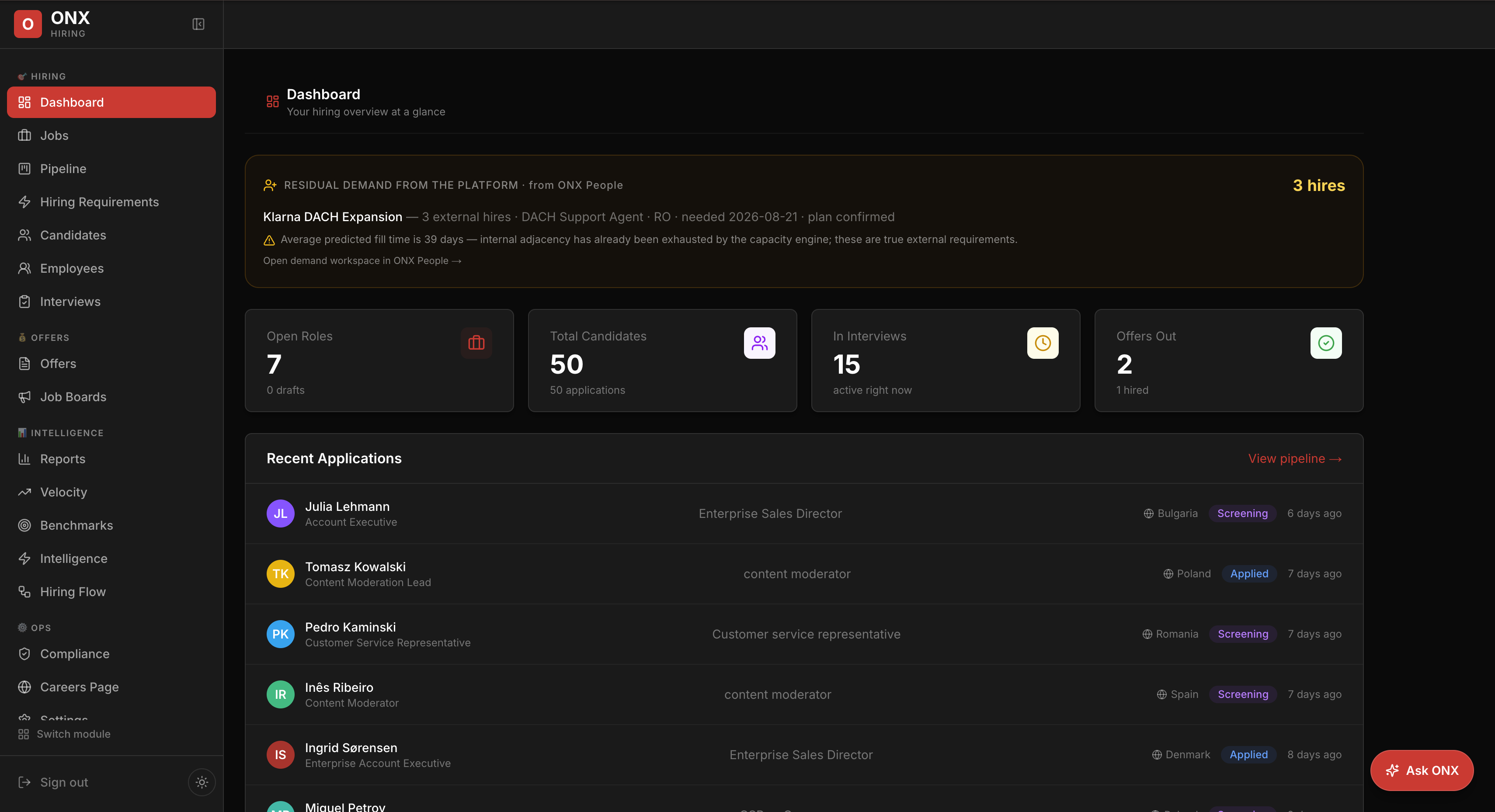Click Bulgaria location on Julia Lehmann's row
1495x812 pixels.
(x=1171, y=514)
